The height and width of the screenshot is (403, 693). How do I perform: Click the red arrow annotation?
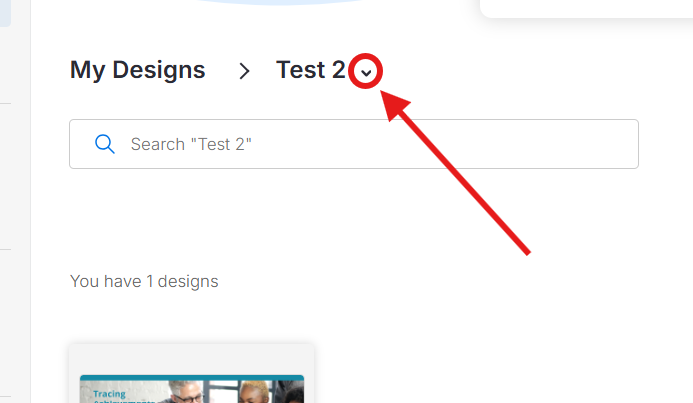[460, 172]
